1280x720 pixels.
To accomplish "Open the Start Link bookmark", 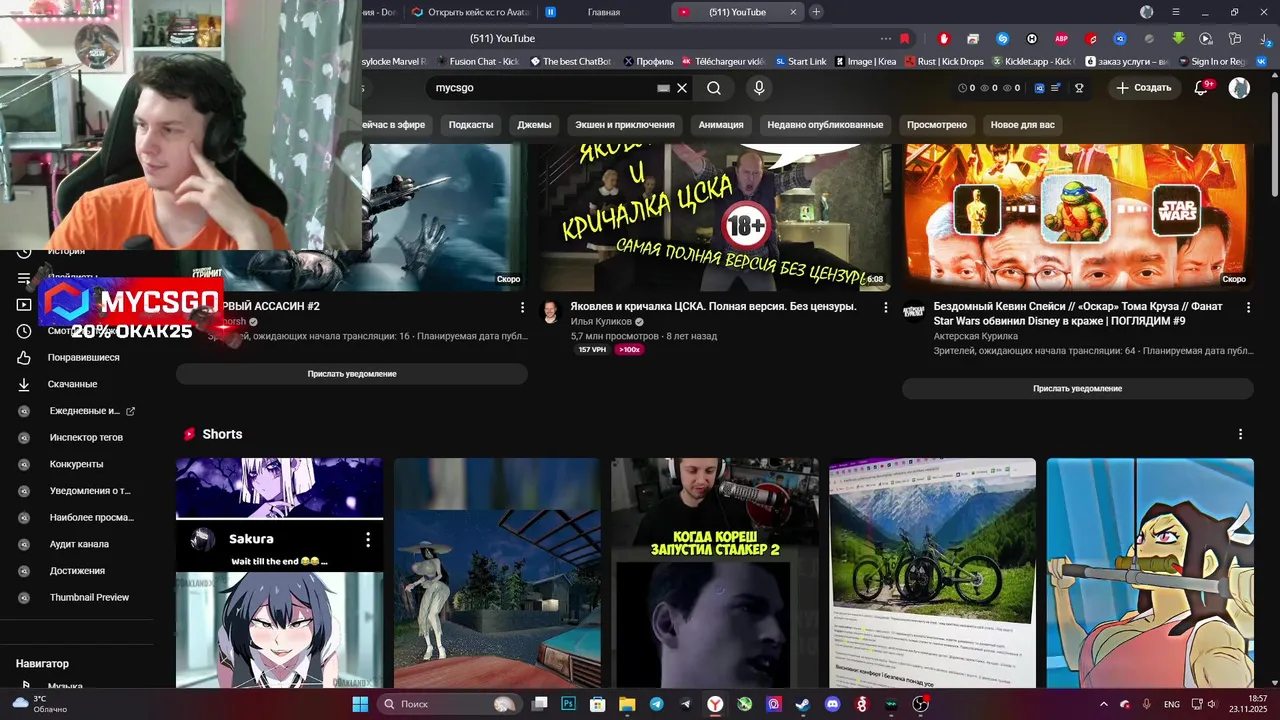I will 801,62.
